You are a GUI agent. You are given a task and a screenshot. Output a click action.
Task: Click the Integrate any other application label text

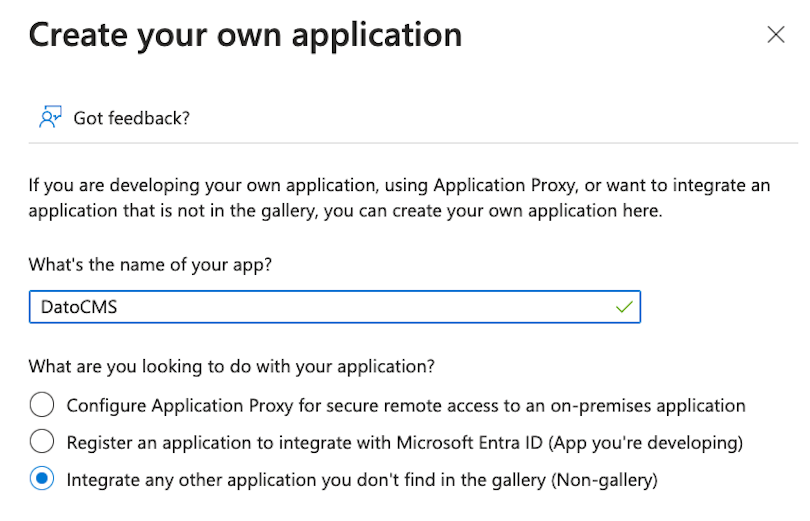[x=362, y=480]
